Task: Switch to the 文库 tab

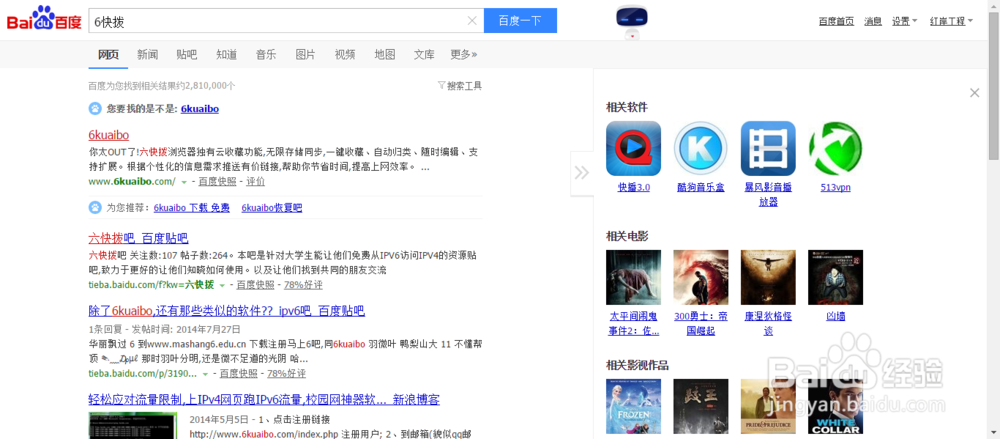Action: pyautogui.click(x=424, y=54)
